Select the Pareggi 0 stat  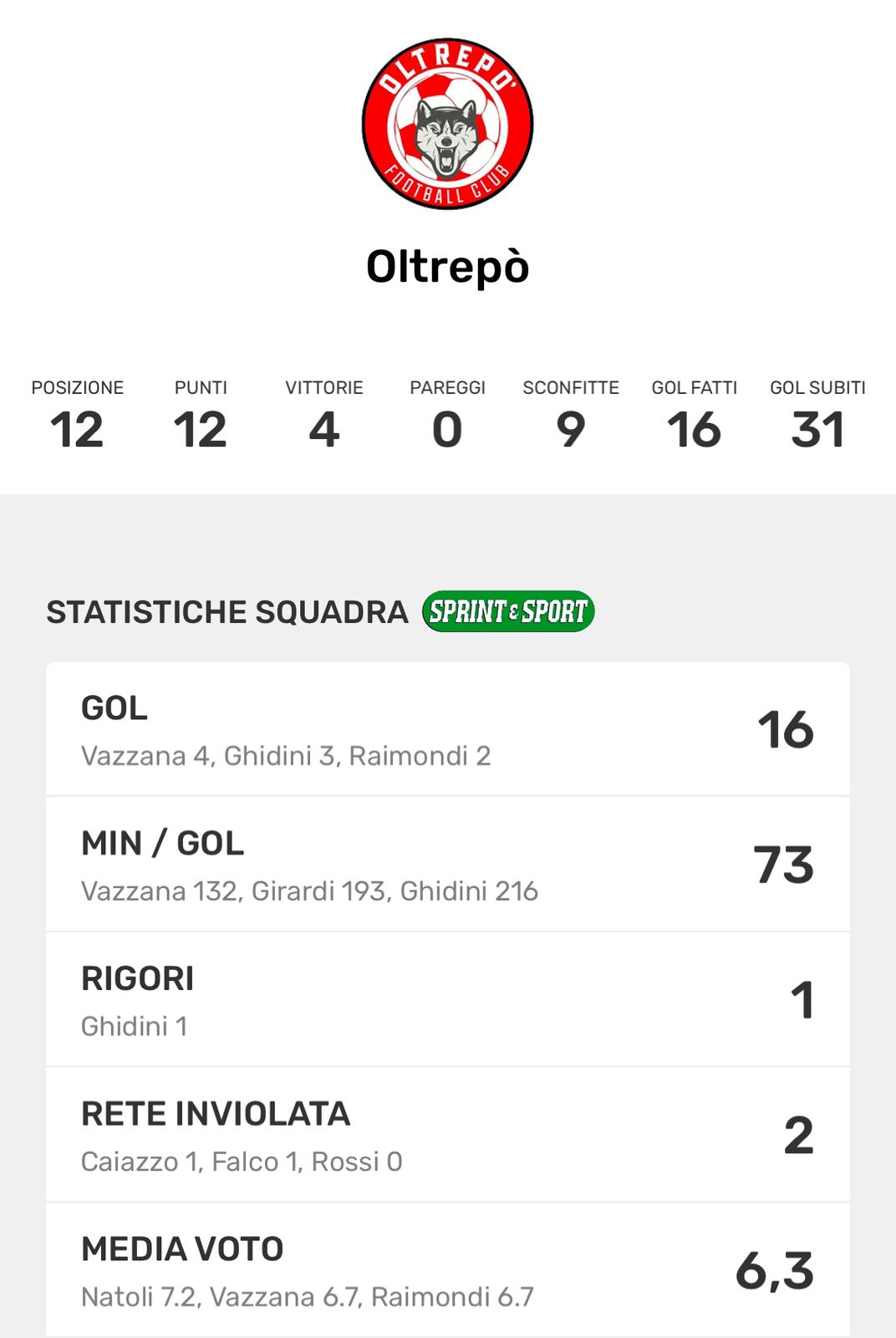pyautogui.click(x=447, y=416)
